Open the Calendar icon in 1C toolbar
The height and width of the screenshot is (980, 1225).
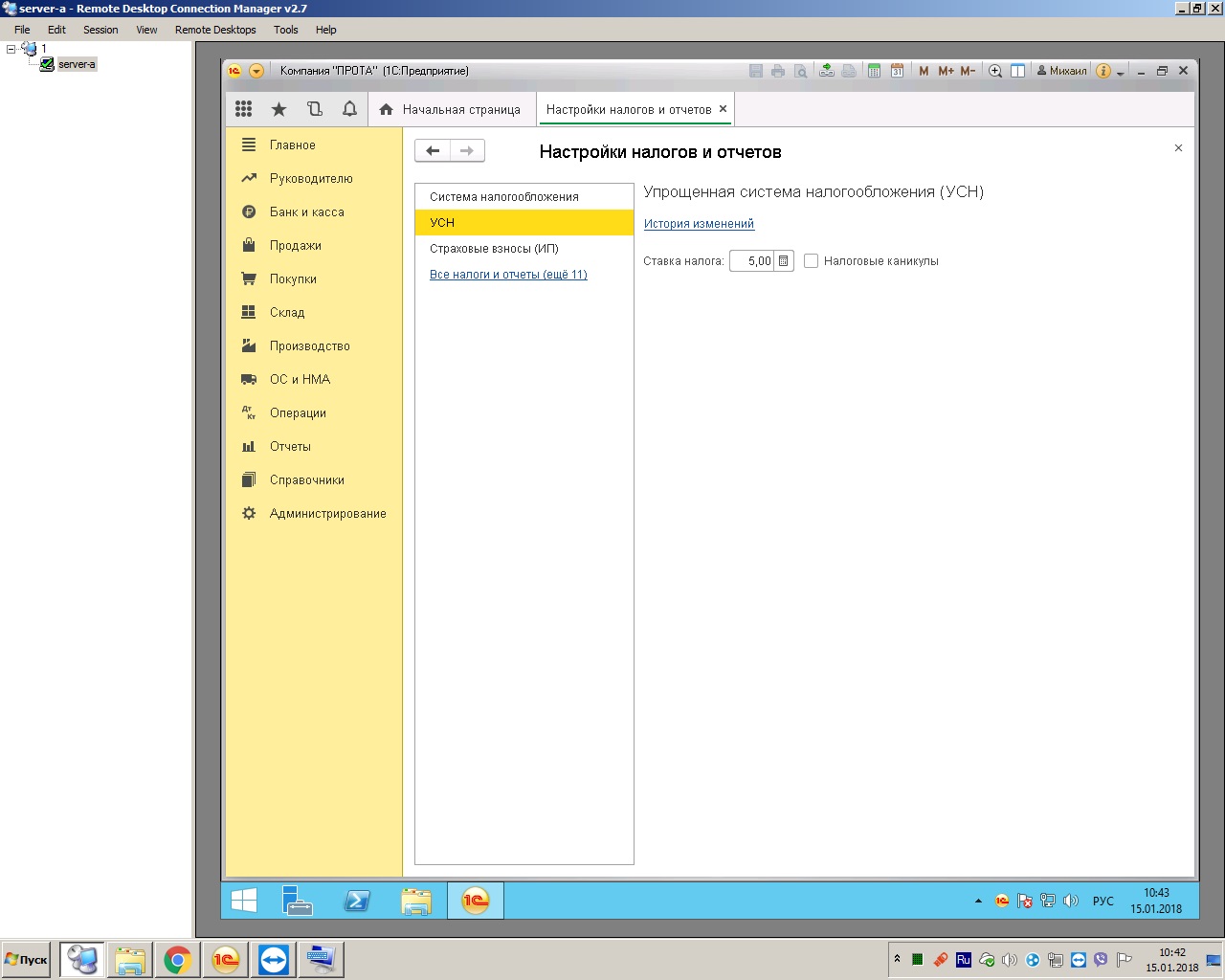pos(897,71)
